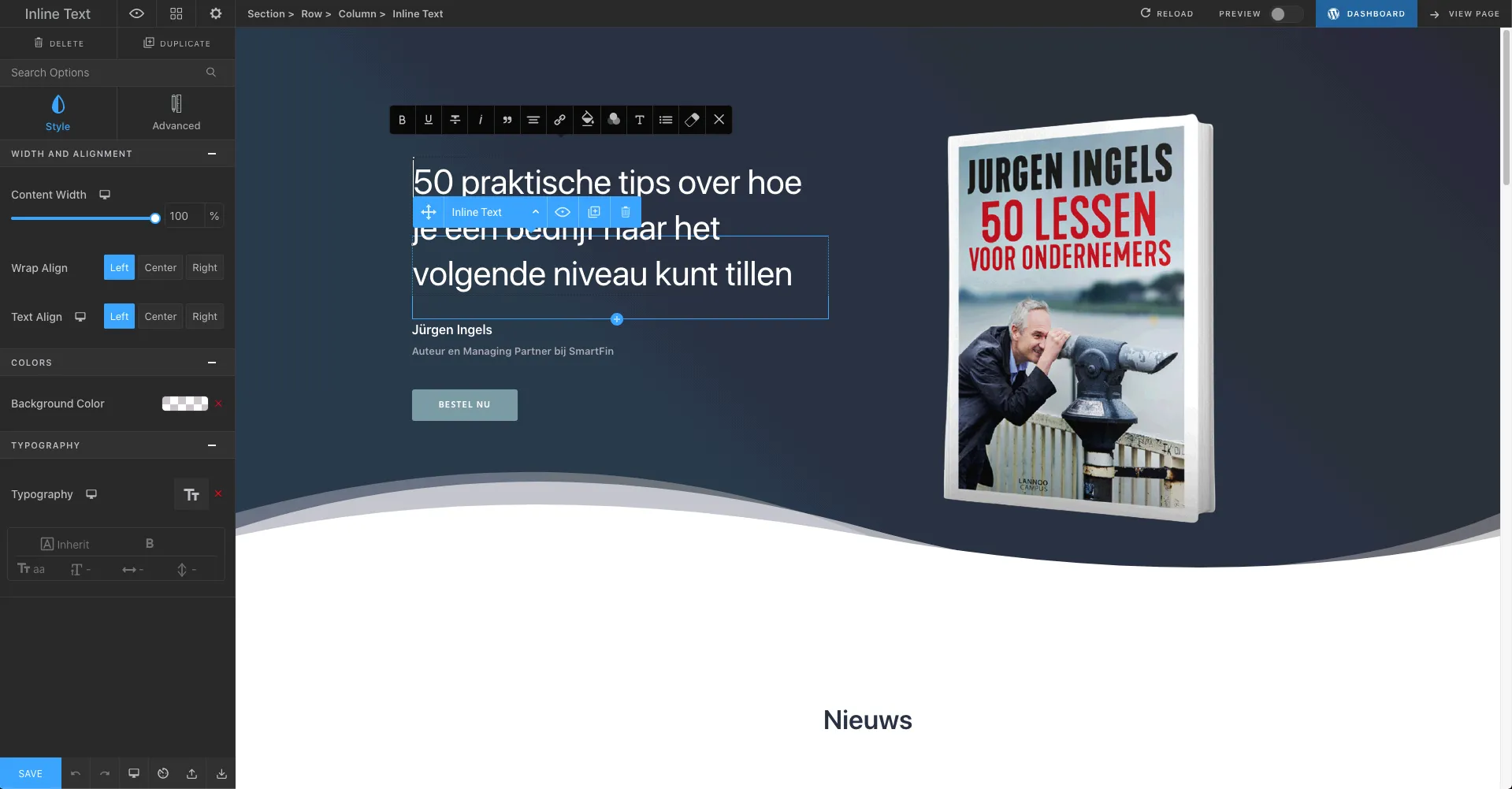Screen dimensions: 1512x789
Task: Apply italic formatting in text toolbar
Action: 481,120
